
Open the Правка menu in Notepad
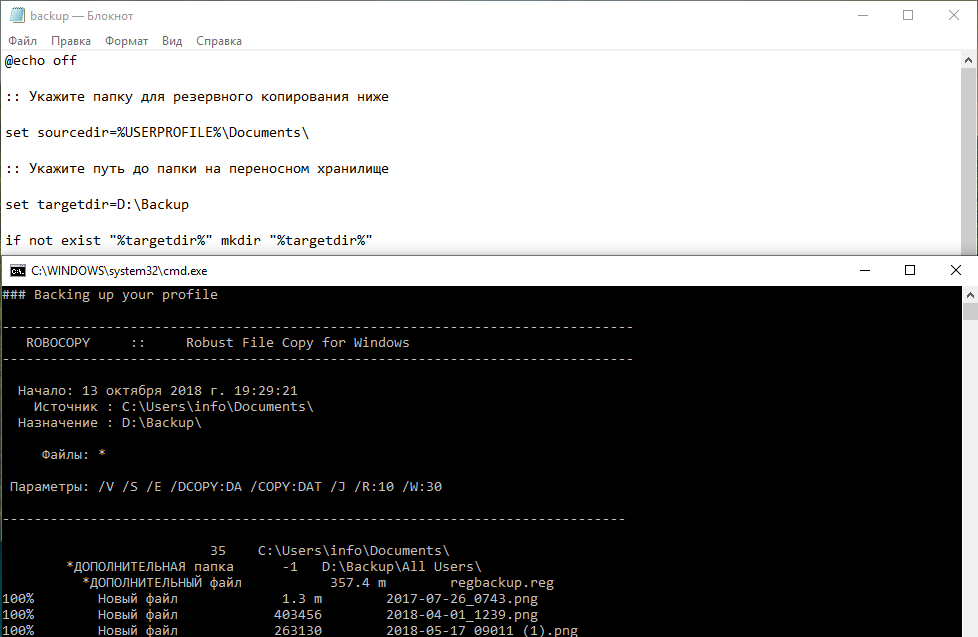pyautogui.click(x=70, y=41)
